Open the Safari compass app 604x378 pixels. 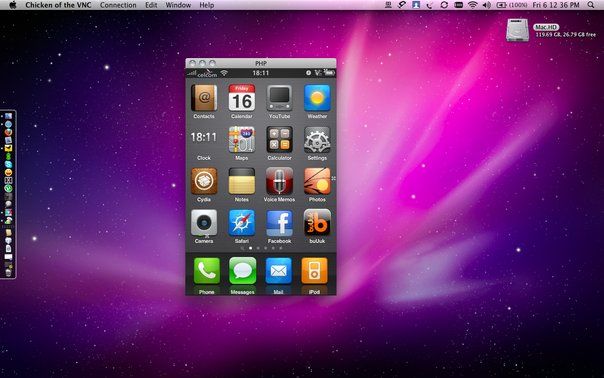tap(242, 223)
